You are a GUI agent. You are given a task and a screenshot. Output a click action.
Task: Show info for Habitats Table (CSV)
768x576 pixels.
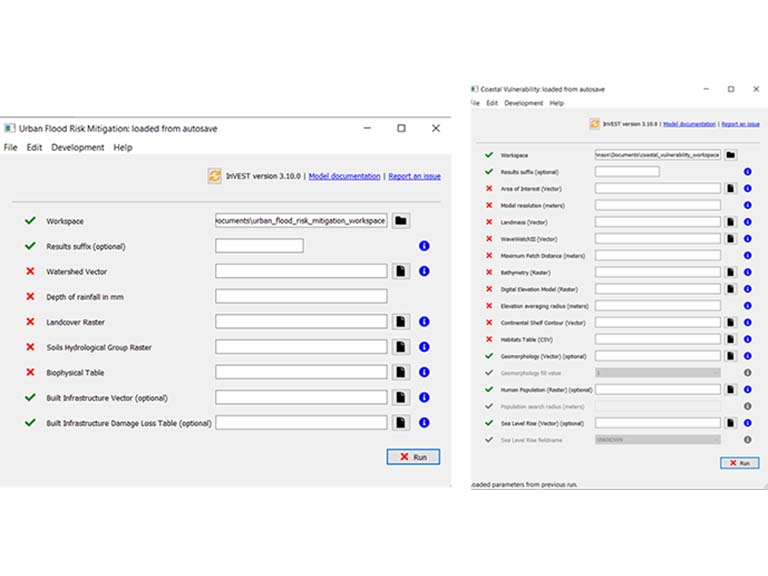pyautogui.click(x=747, y=339)
